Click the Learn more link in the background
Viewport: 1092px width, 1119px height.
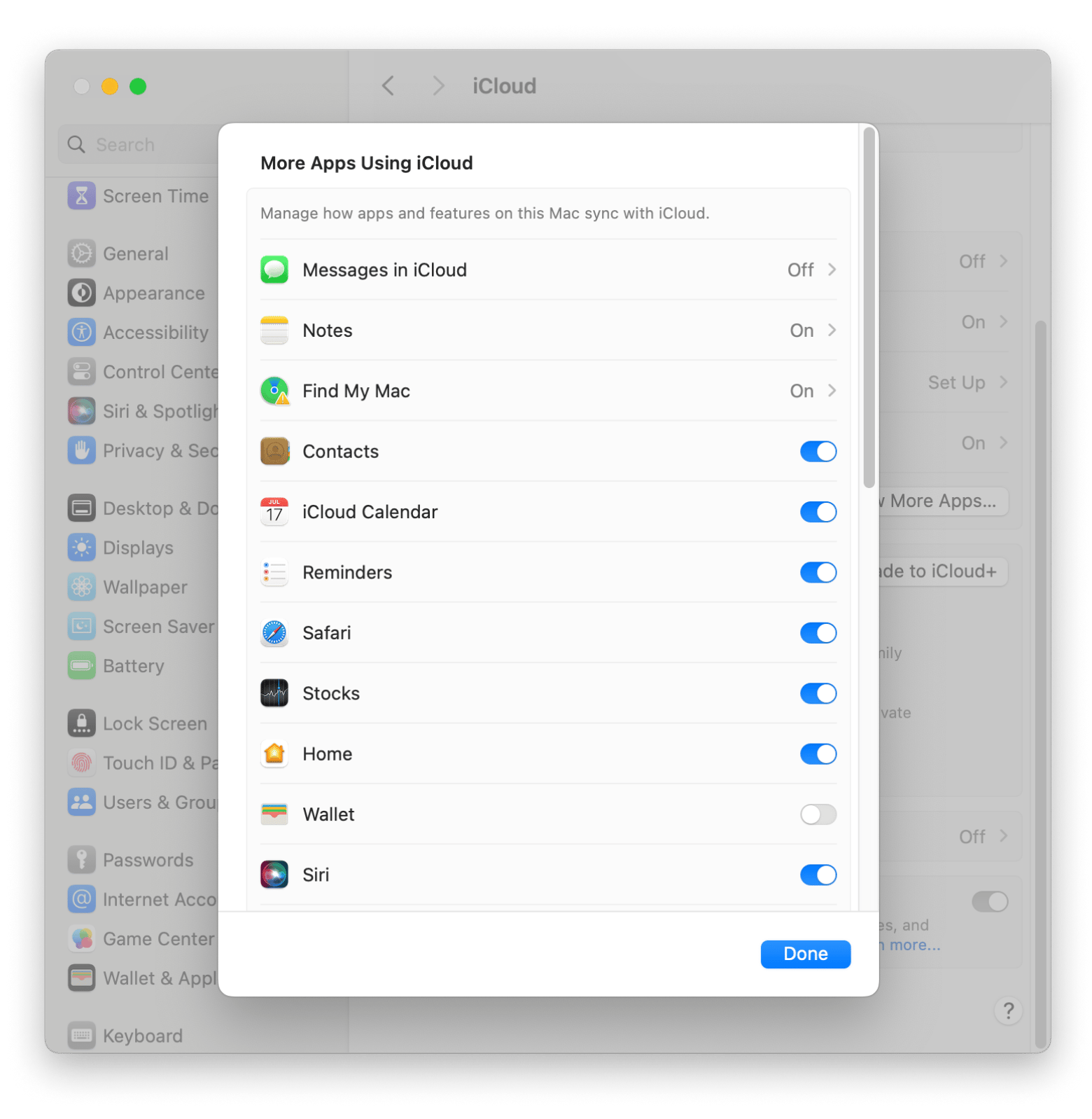coord(911,945)
